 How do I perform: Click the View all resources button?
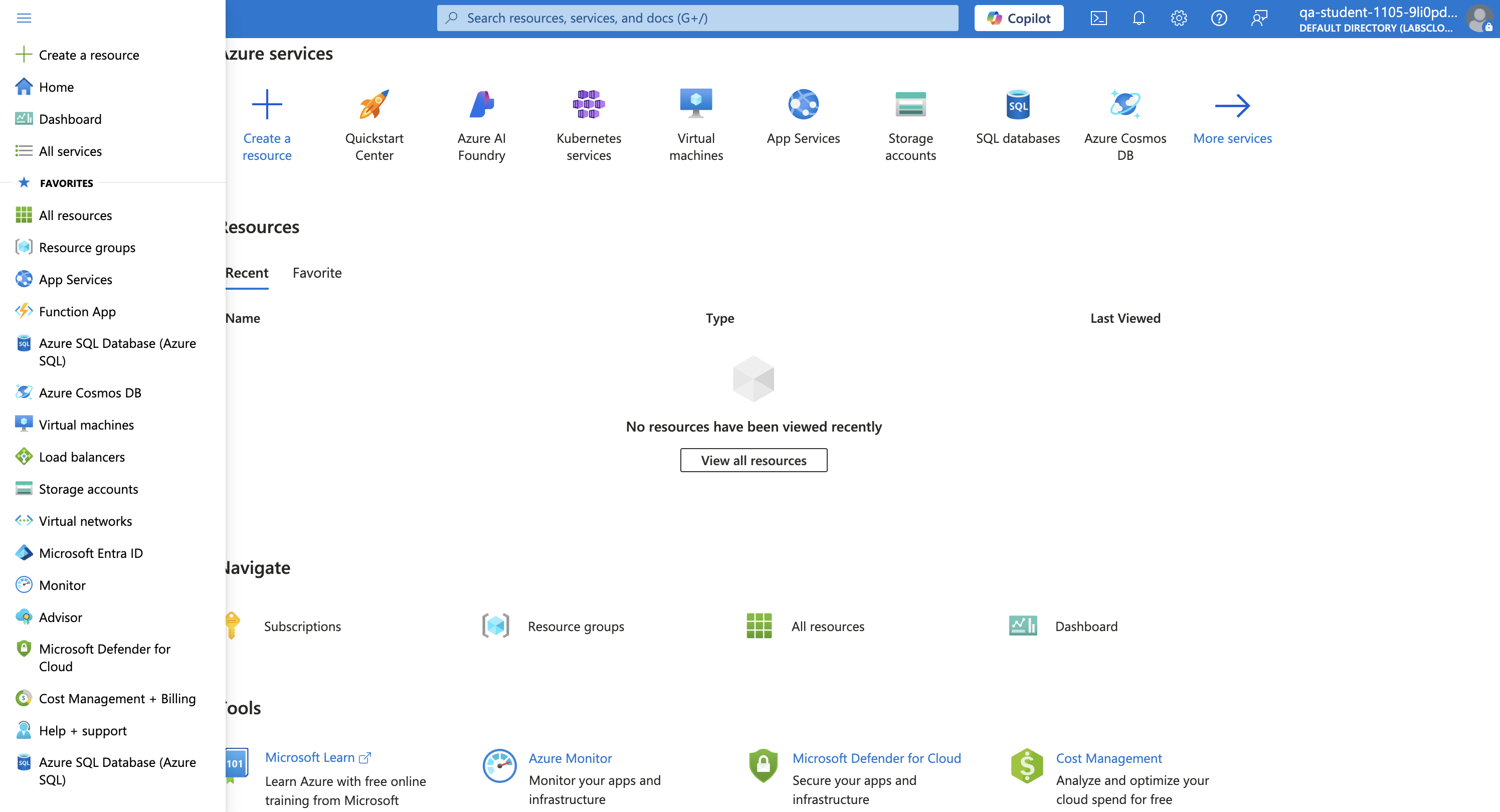754,460
